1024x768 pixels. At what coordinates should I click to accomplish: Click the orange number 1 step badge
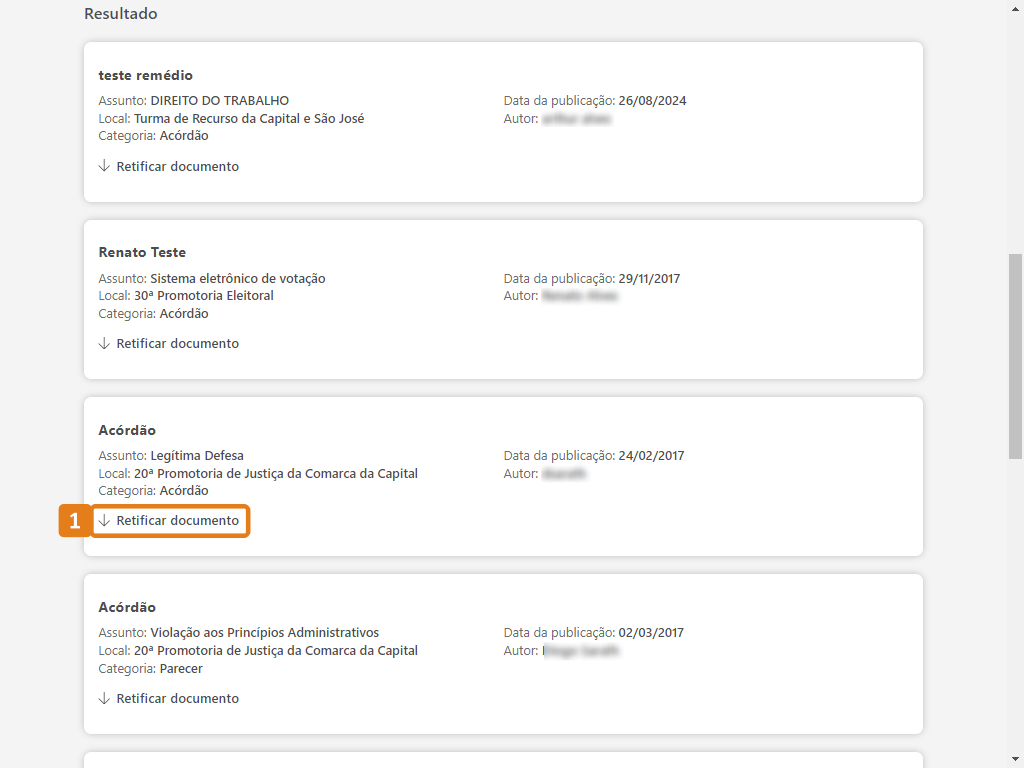(x=74, y=521)
